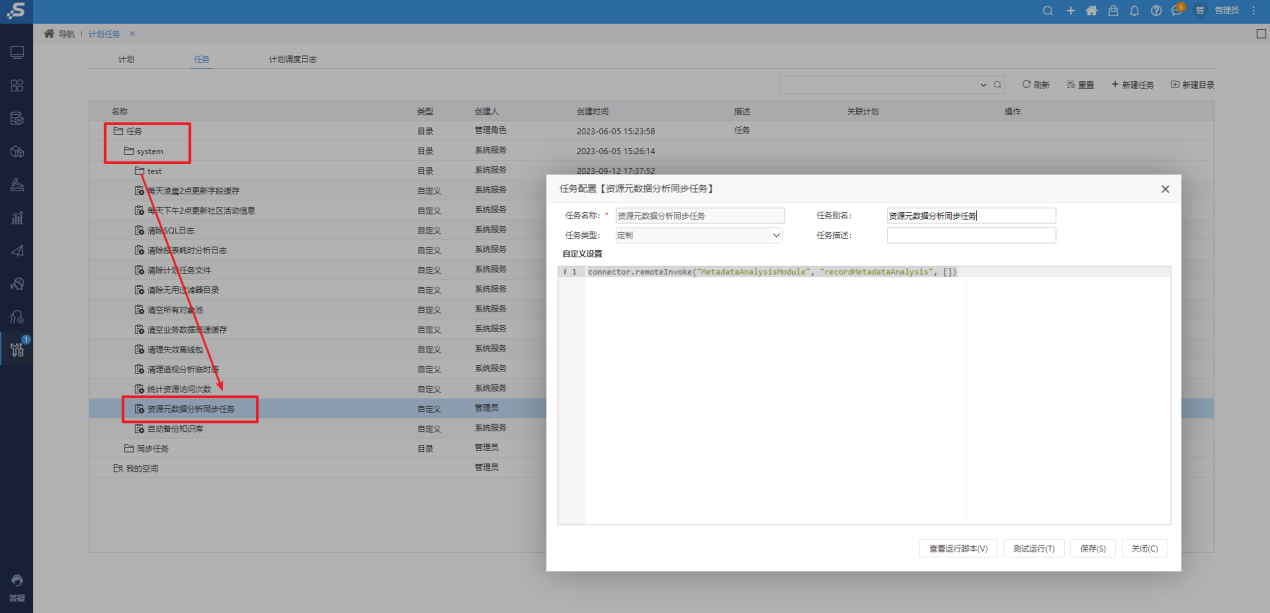Open the shopping bag market icon

(x=1113, y=10)
